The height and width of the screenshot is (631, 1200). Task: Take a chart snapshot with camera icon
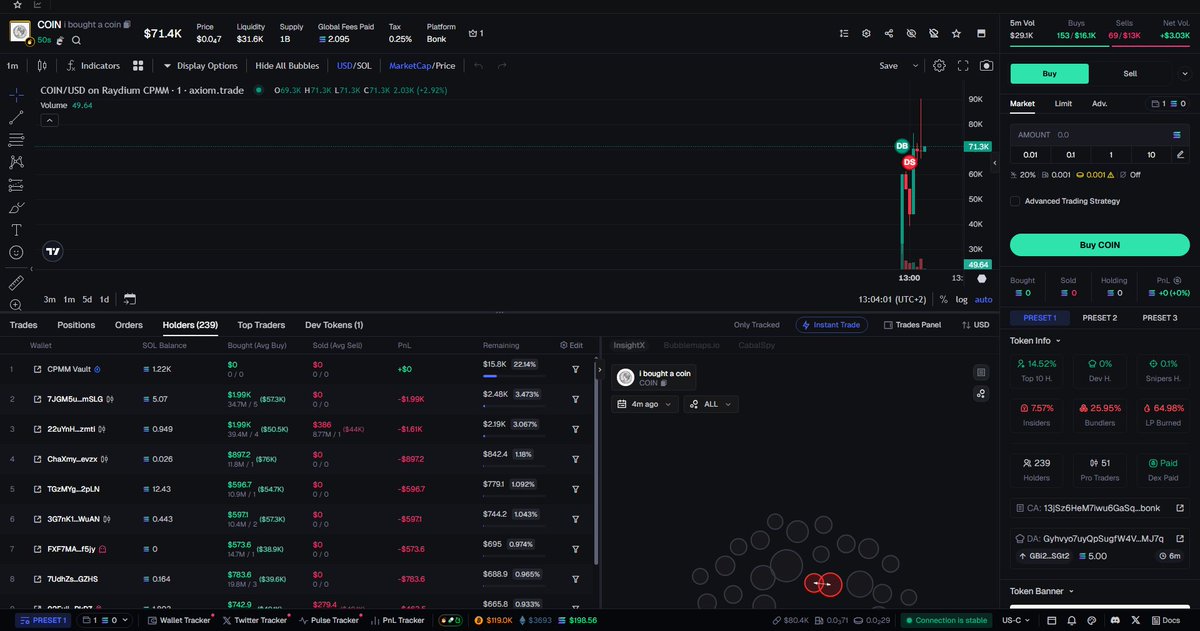[x=987, y=66]
